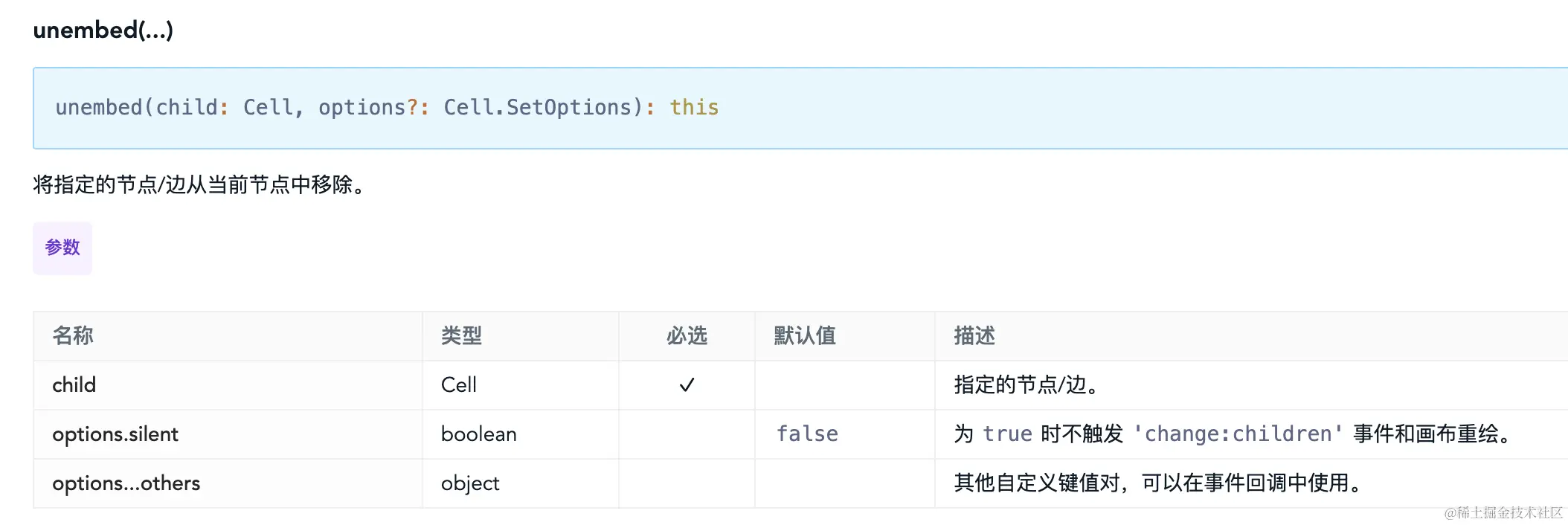Click the 'false' default value
The image size is (1568, 525).
pyautogui.click(x=807, y=434)
